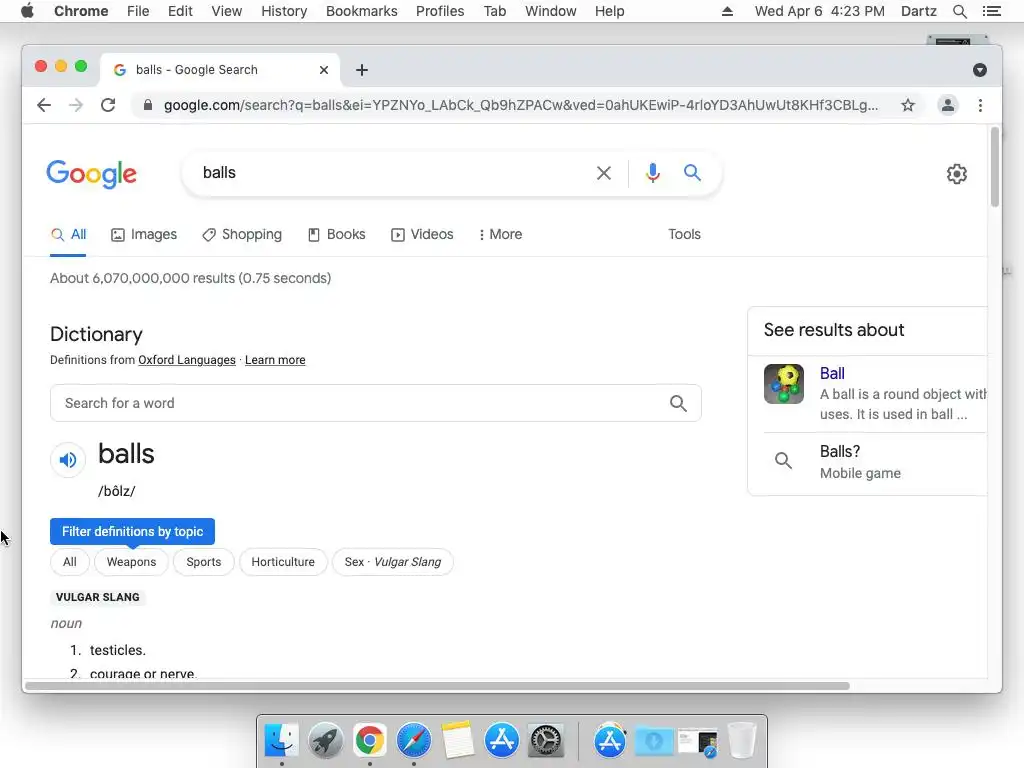This screenshot has width=1024, height=768.
Task: Click the Google logo
Action: tap(91, 174)
